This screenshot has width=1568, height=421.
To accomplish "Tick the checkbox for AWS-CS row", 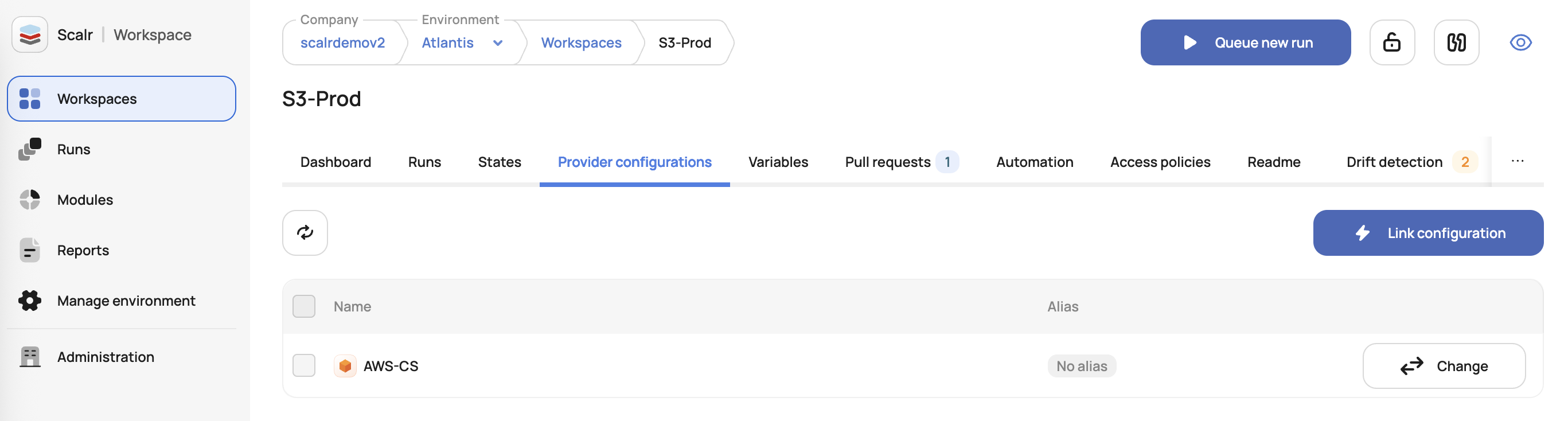I will point(304,365).
